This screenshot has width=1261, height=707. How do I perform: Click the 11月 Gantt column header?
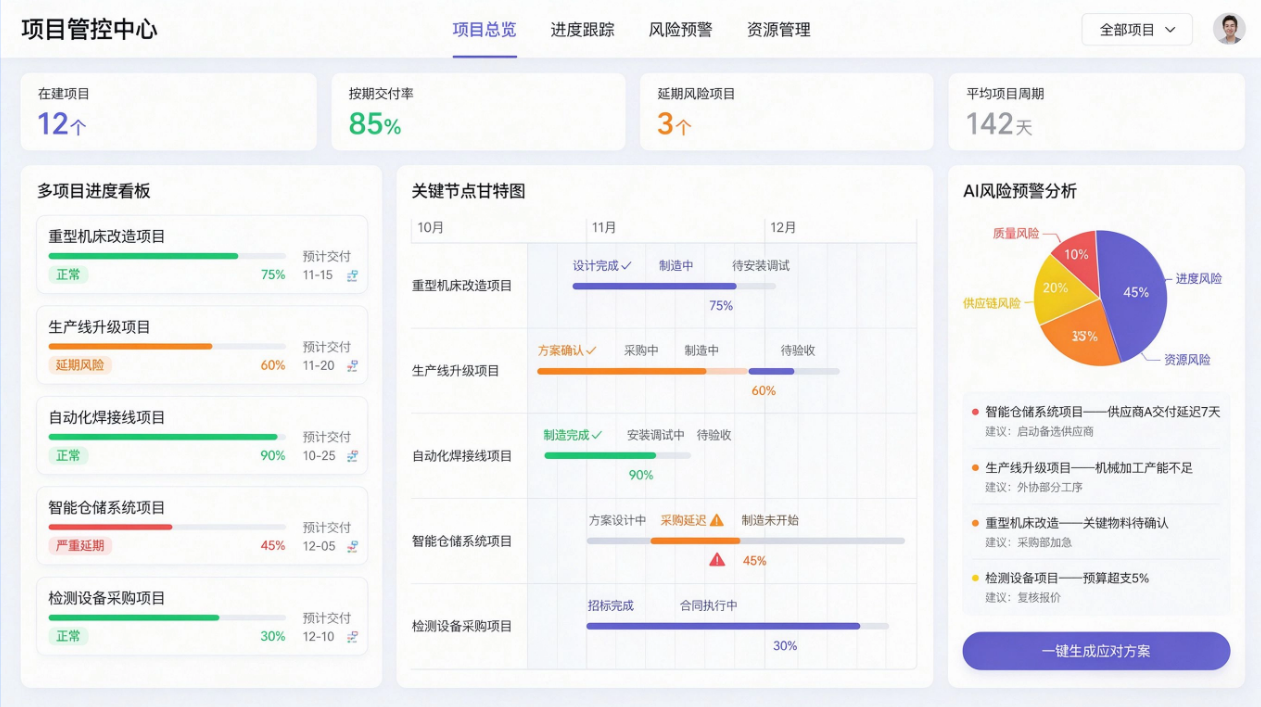coord(604,227)
